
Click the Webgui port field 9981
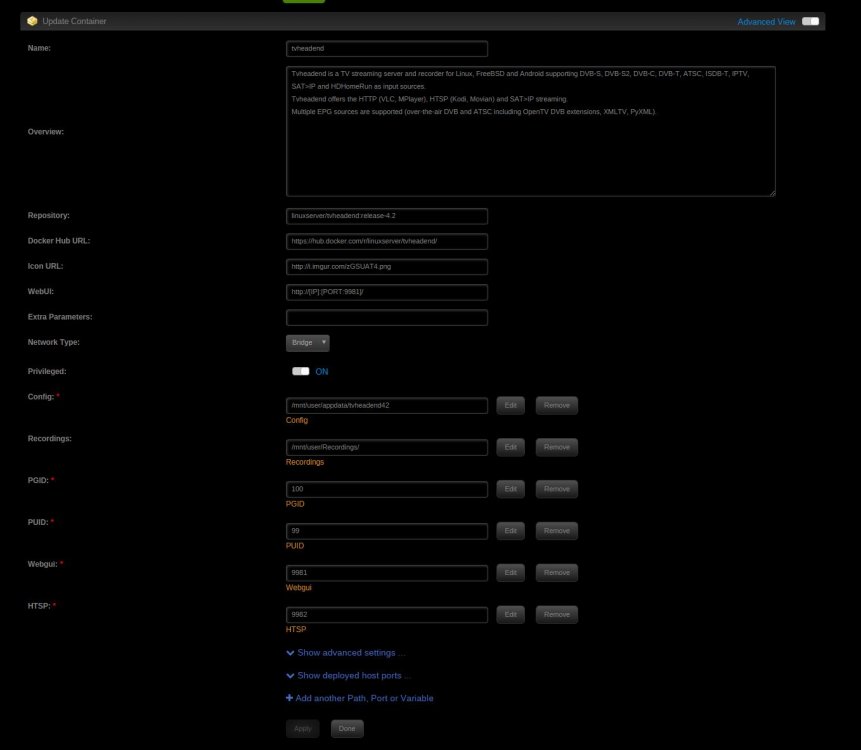click(387, 573)
